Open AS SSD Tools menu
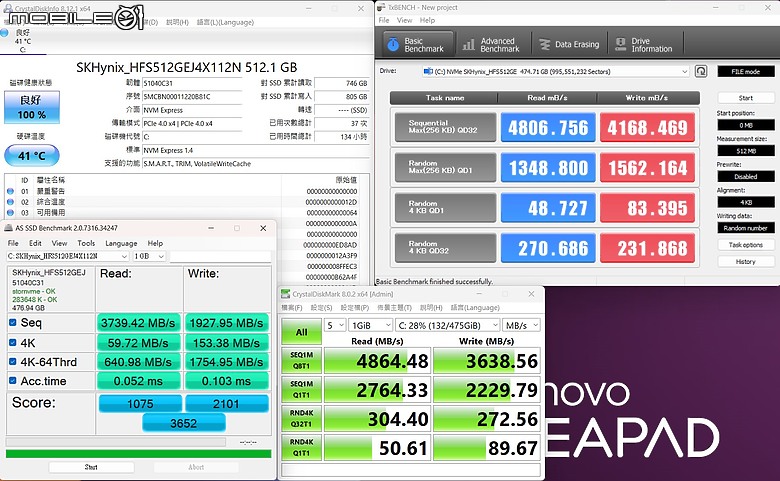This screenshot has width=780, height=481. point(86,243)
